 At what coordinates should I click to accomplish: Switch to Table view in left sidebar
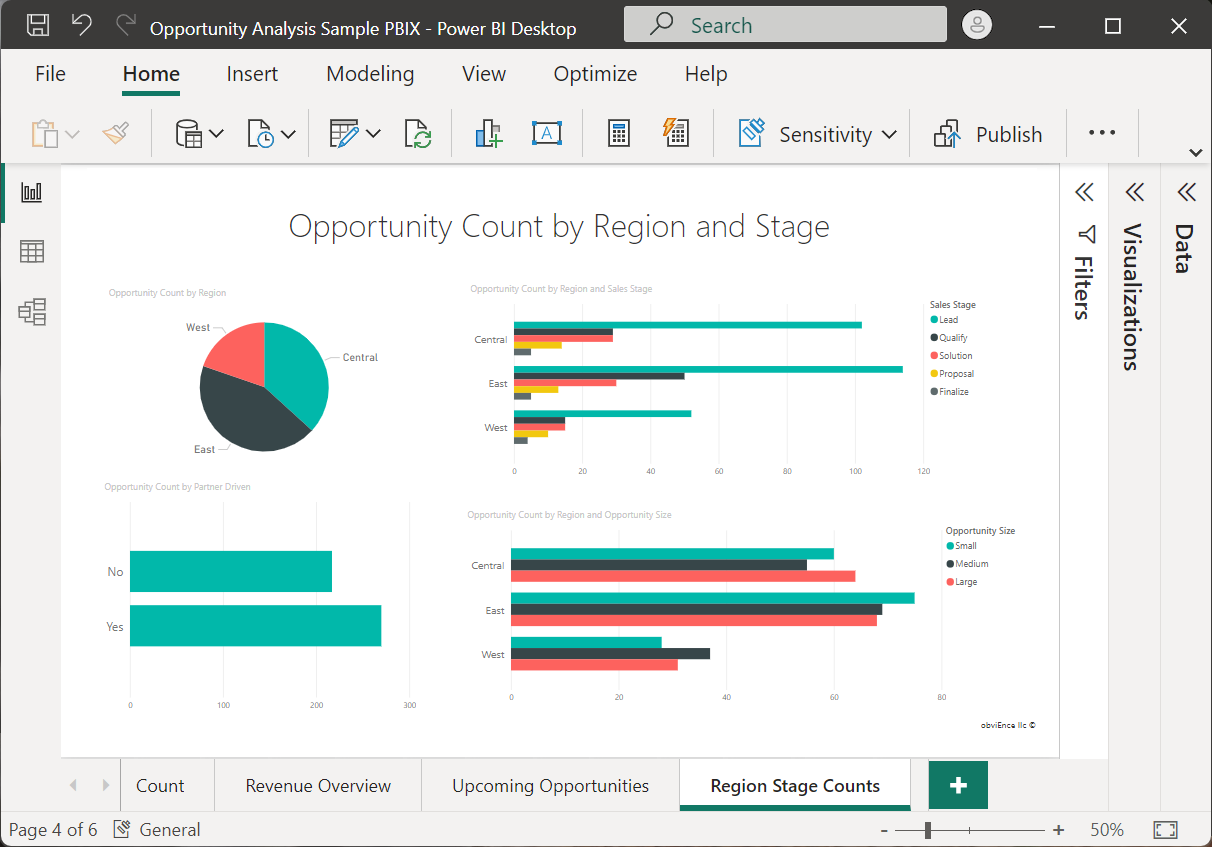pyautogui.click(x=32, y=252)
